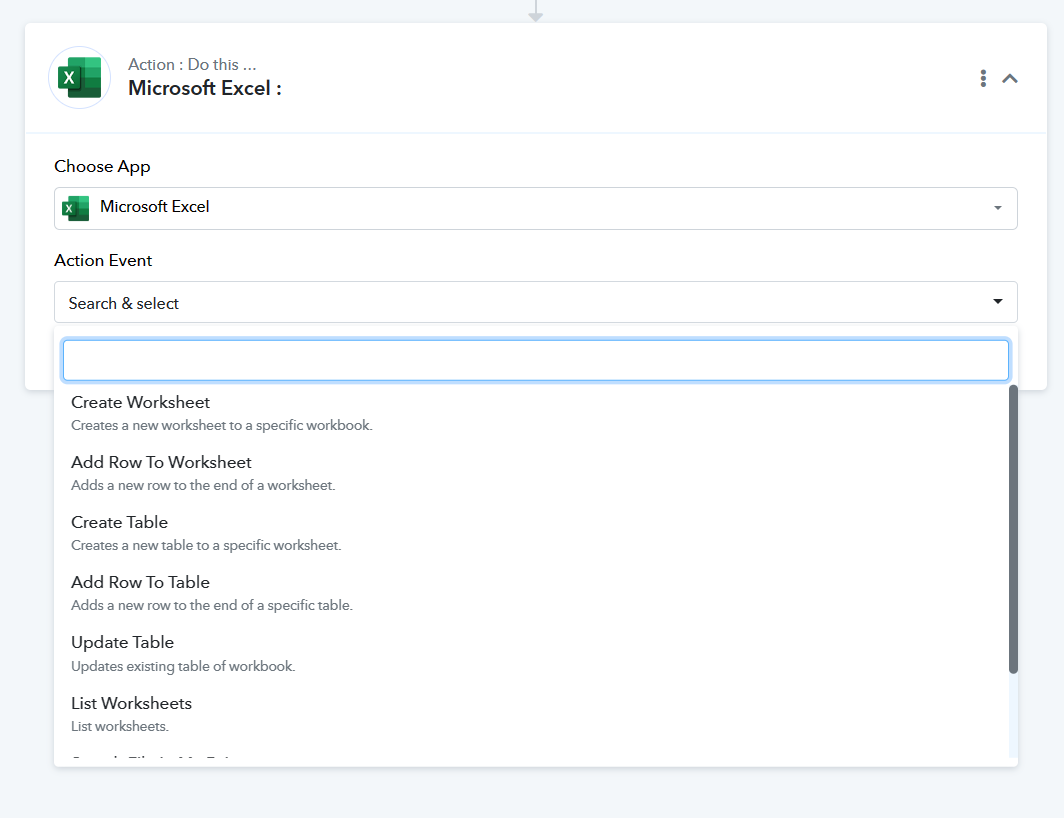
Task: Click 'Adds a new row to the end of a specific table.'
Action: tap(212, 606)
